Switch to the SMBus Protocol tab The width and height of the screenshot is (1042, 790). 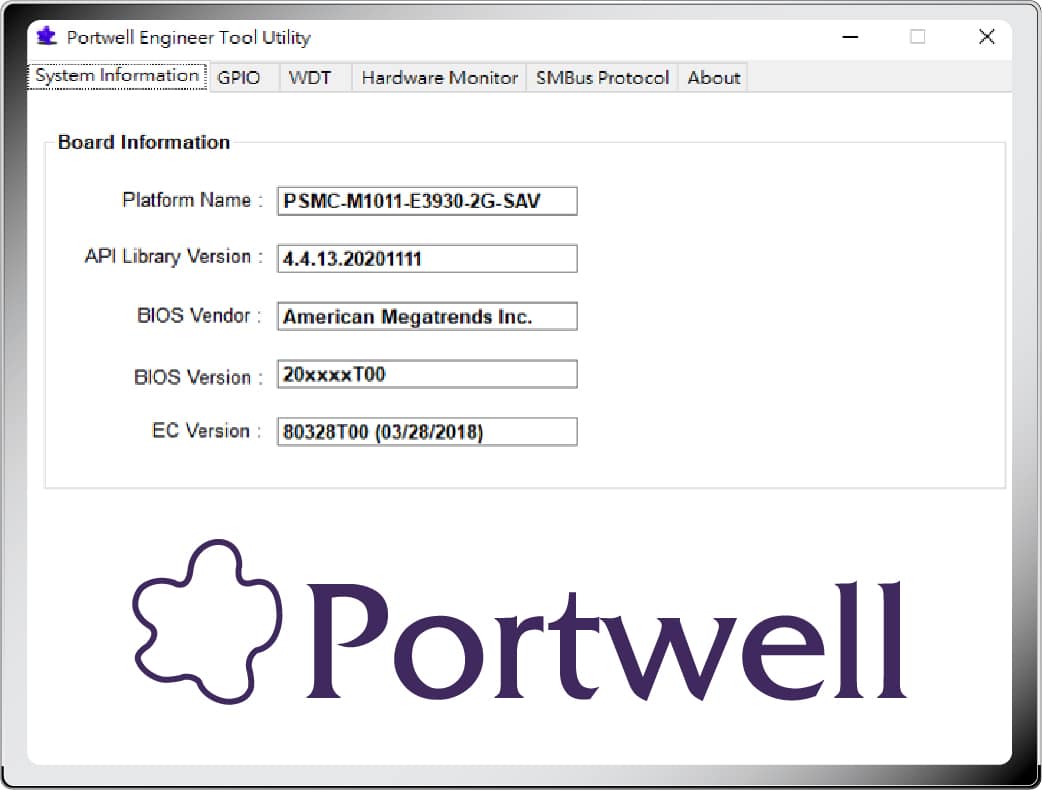[x=601, y=76]
